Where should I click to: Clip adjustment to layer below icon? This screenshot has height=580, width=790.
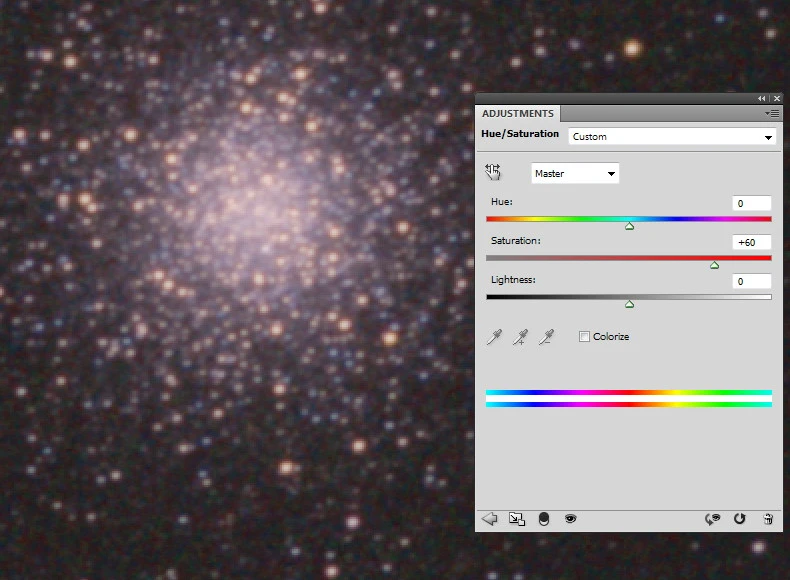(544, 519)
